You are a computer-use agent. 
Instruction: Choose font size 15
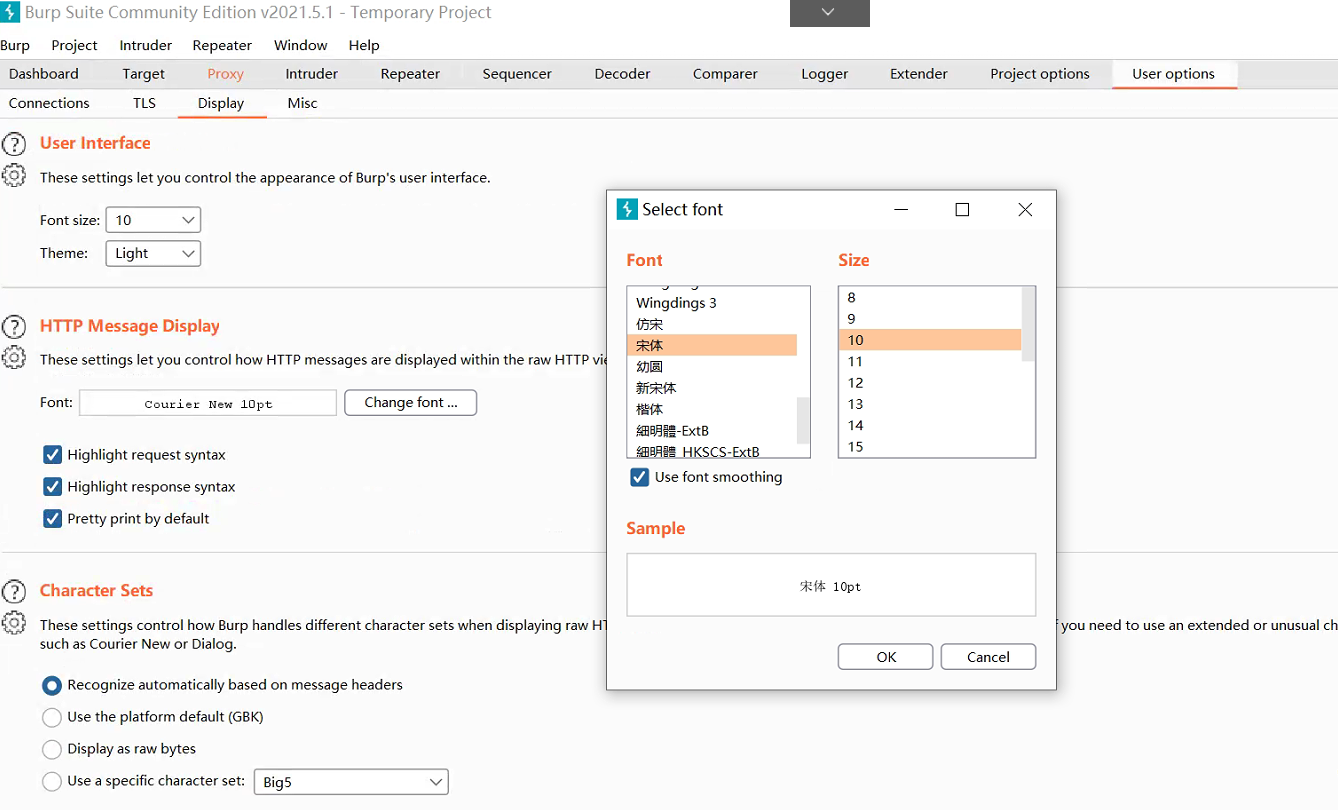930,447
